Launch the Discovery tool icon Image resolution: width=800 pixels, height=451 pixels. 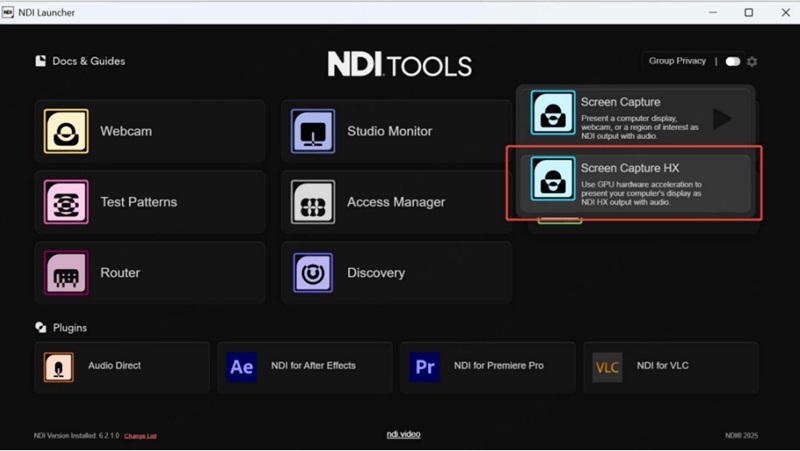313,273
